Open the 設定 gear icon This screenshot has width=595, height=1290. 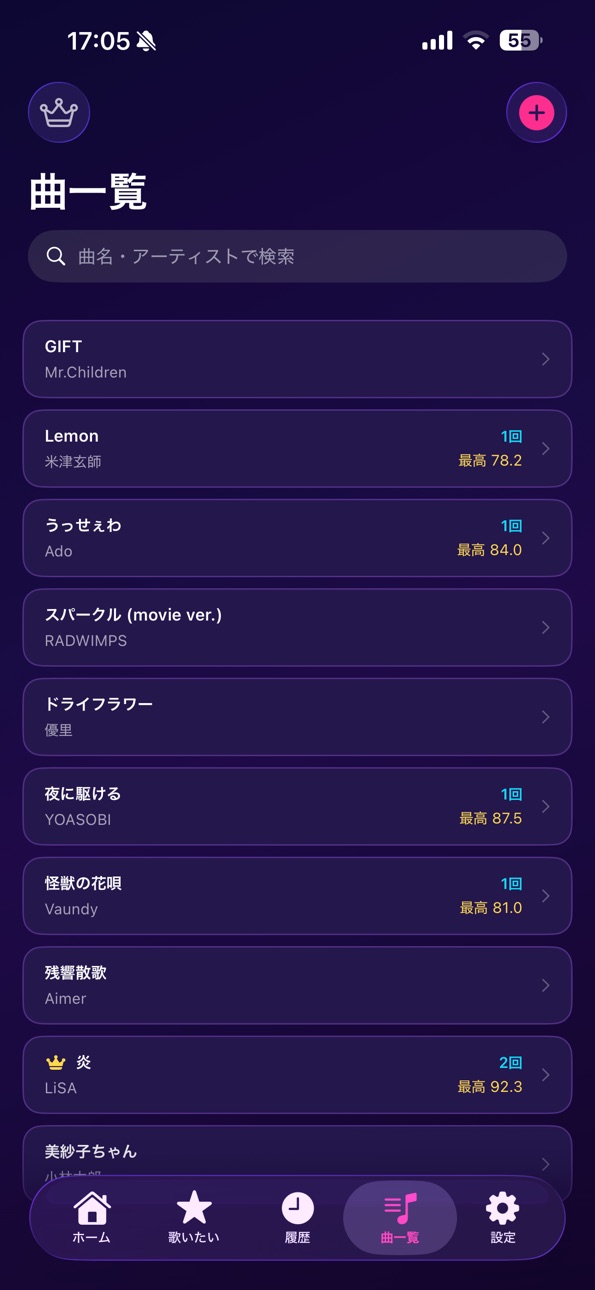pyautogui.click(x=502, y=1208)
